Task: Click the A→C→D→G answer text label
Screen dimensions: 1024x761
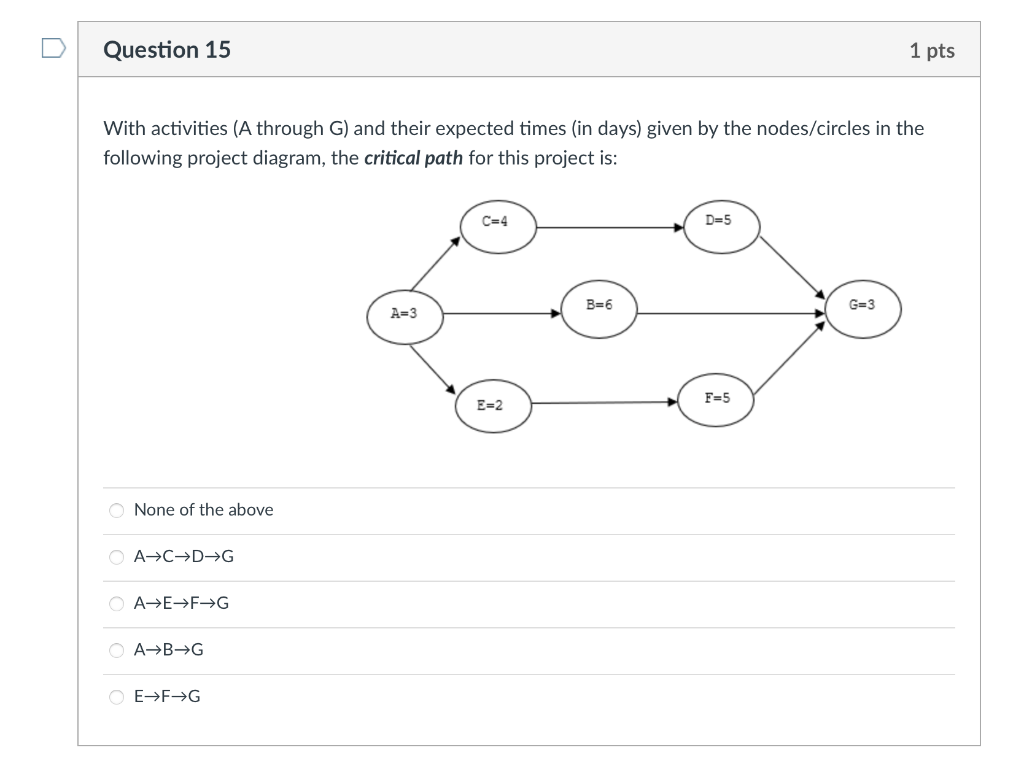Action: (183, 556)
